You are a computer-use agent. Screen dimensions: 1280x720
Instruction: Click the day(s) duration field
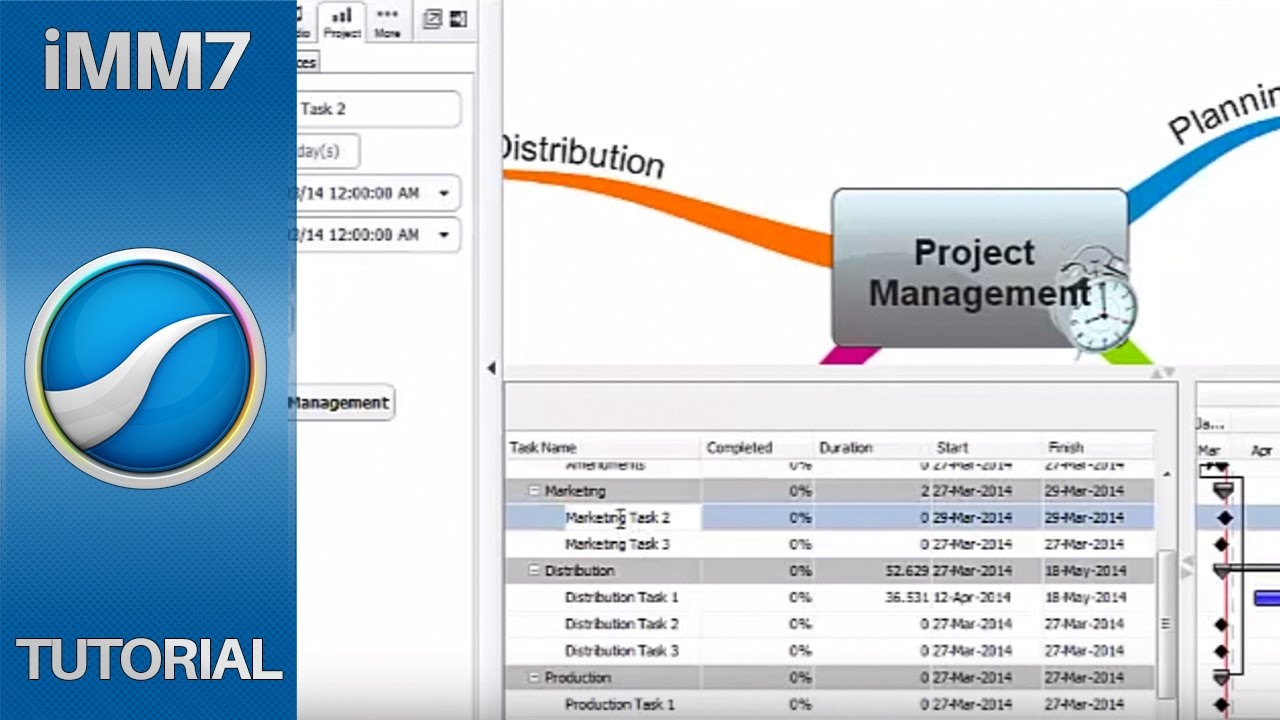328,152
